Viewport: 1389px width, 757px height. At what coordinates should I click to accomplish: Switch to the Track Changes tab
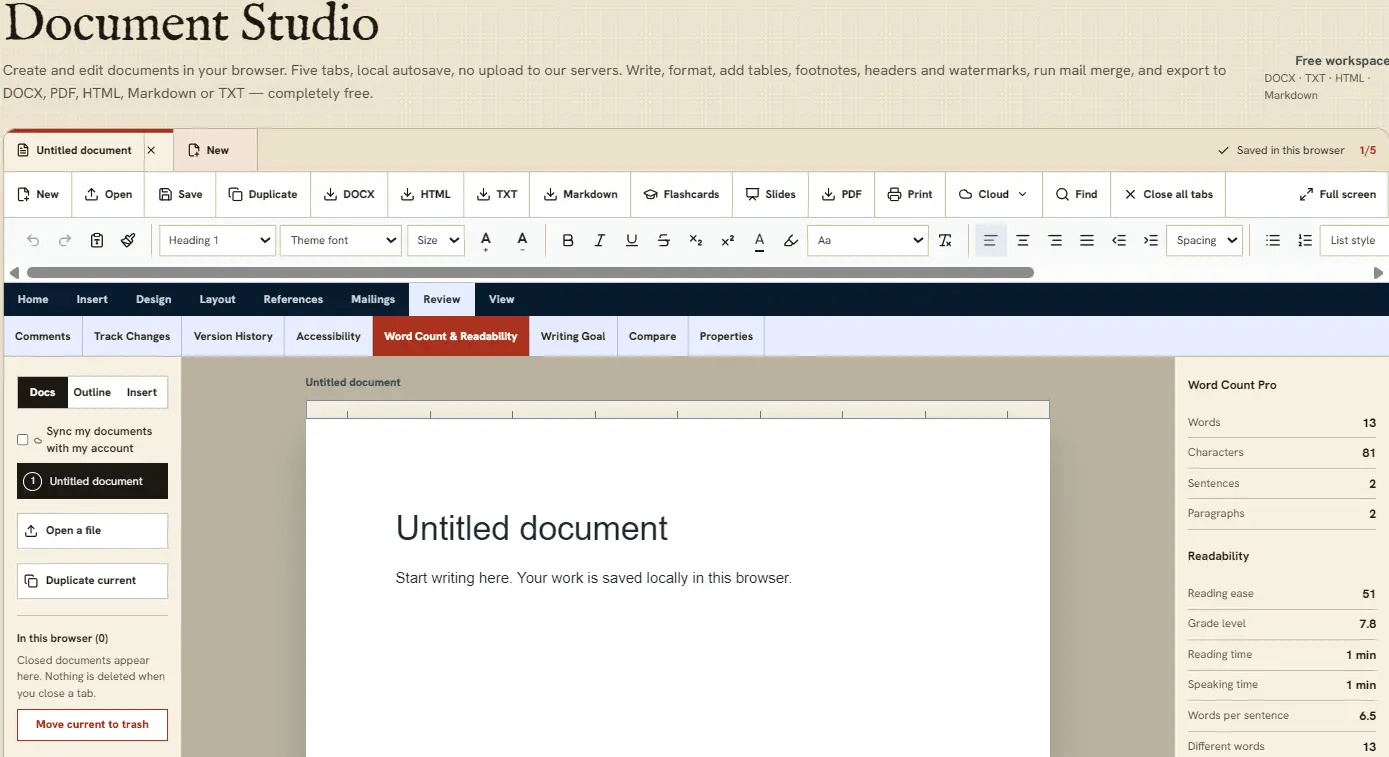pos(132,336)
